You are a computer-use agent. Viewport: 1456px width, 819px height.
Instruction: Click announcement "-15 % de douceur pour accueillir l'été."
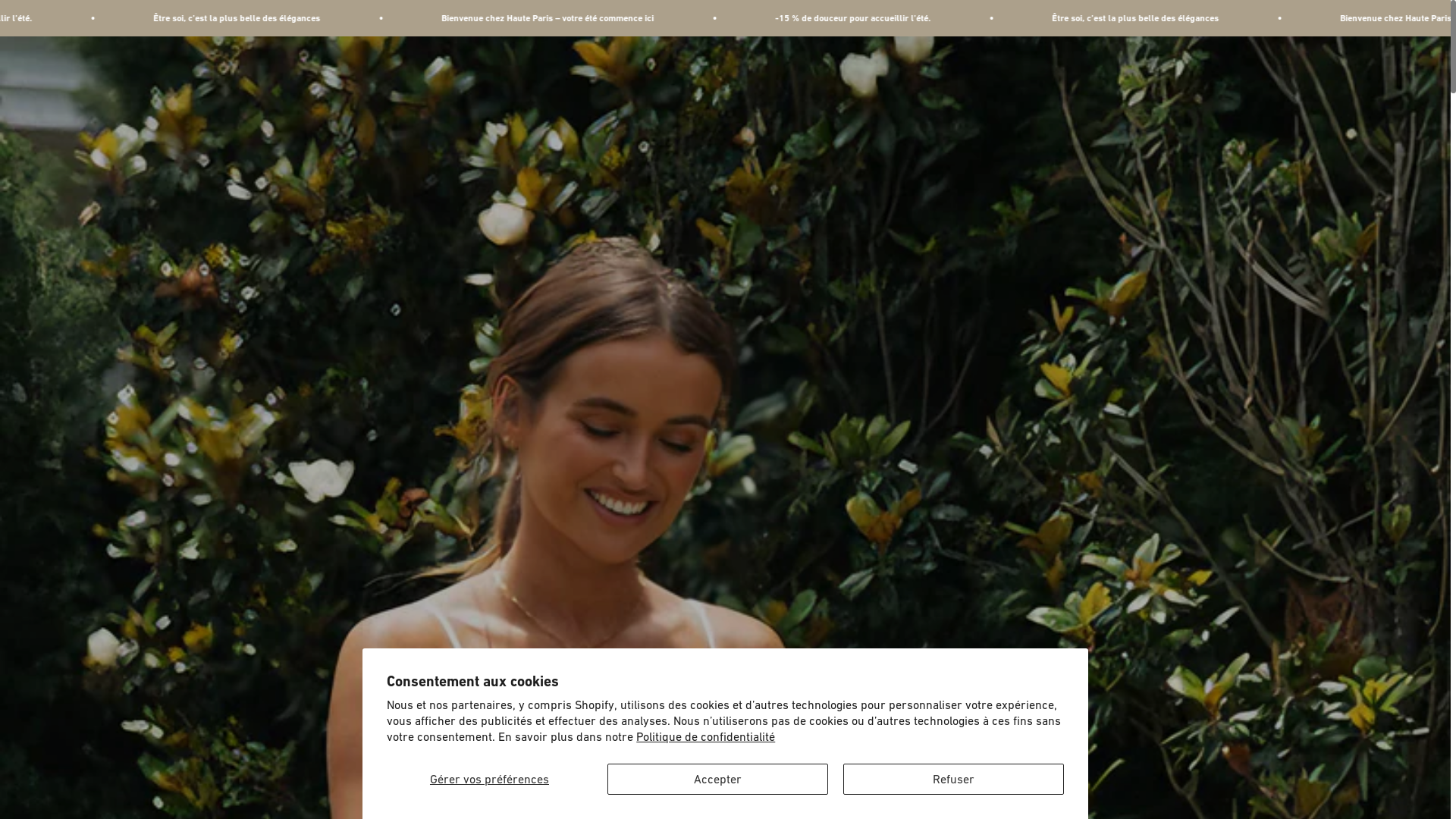pos(852,18)
